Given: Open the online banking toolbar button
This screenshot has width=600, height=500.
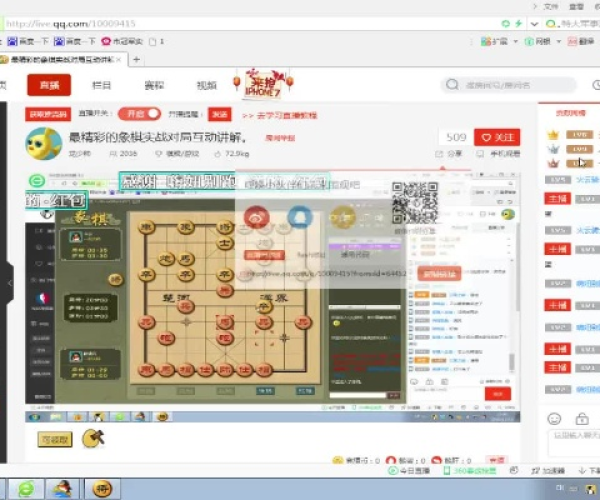Looking at the screenshot, I should pos(538,41).
